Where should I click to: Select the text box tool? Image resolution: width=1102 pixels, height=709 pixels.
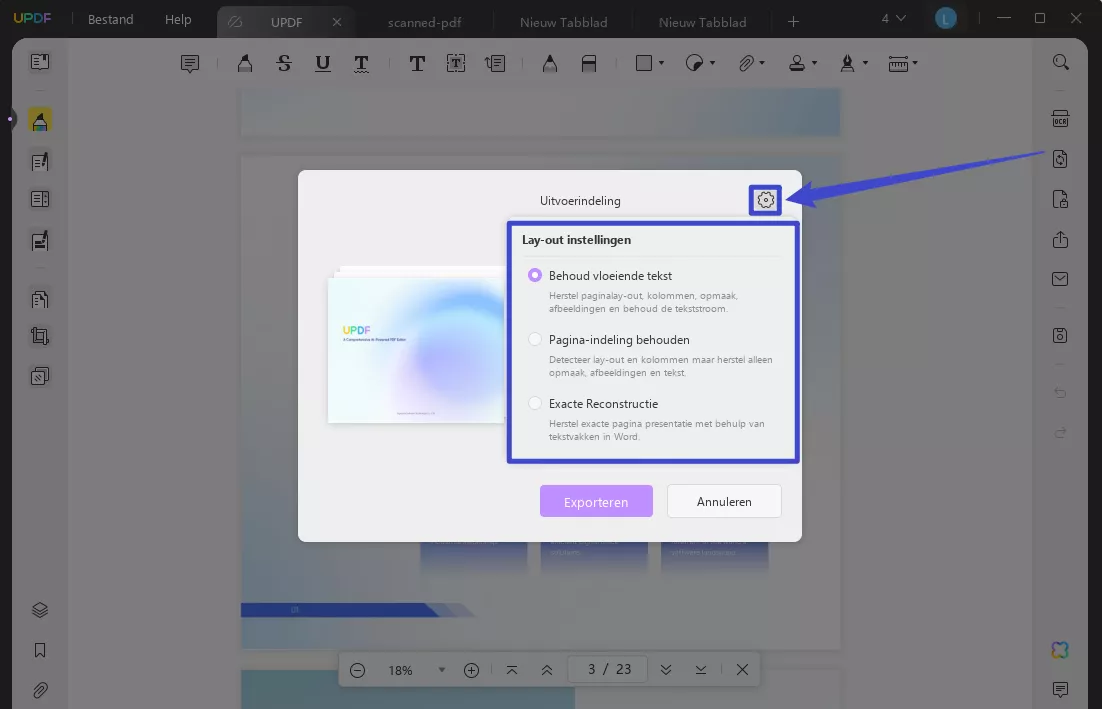coord(455,64)
